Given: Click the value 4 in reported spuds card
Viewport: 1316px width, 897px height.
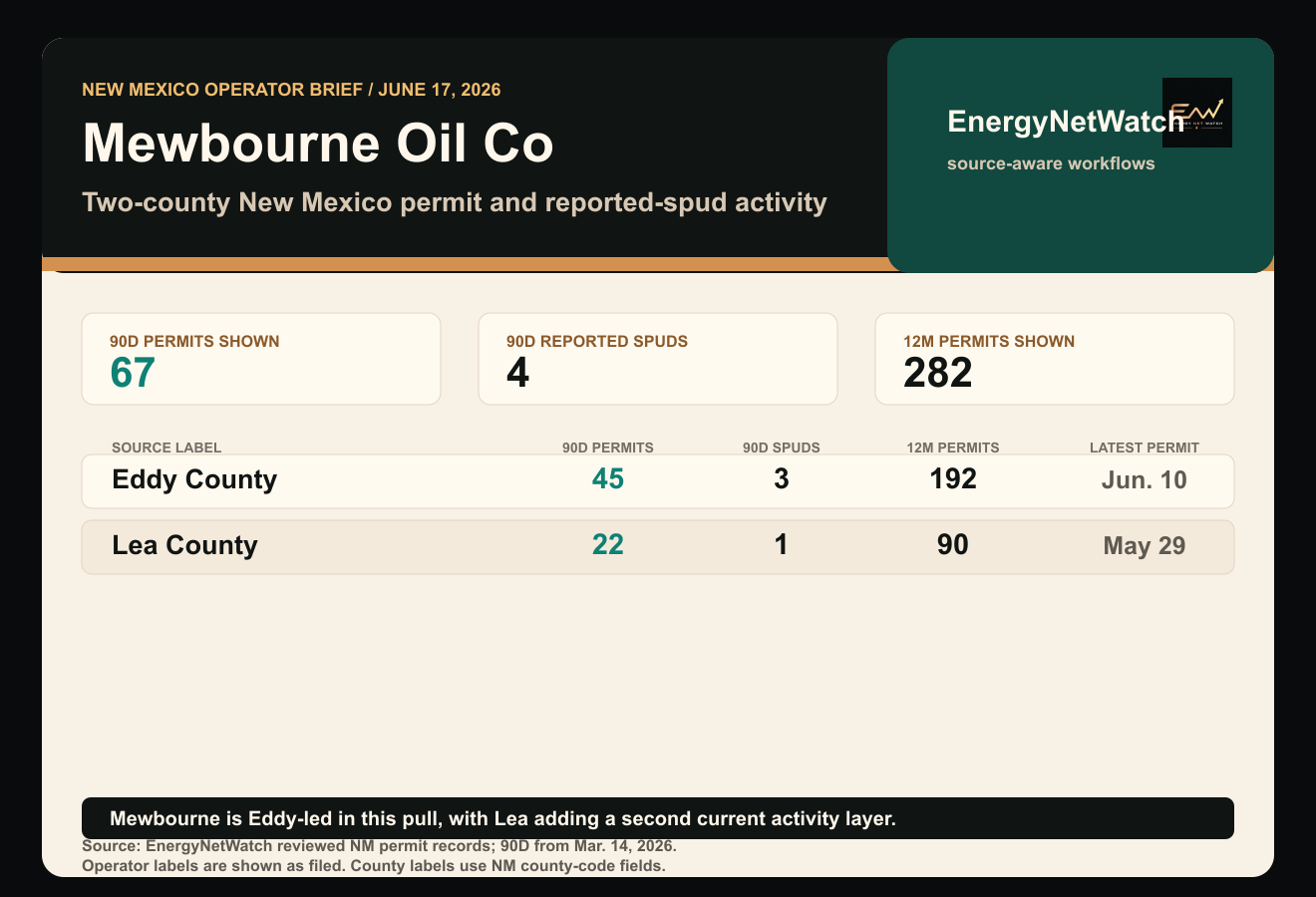Looking at the screenshot, I should (x=517, y=374).
